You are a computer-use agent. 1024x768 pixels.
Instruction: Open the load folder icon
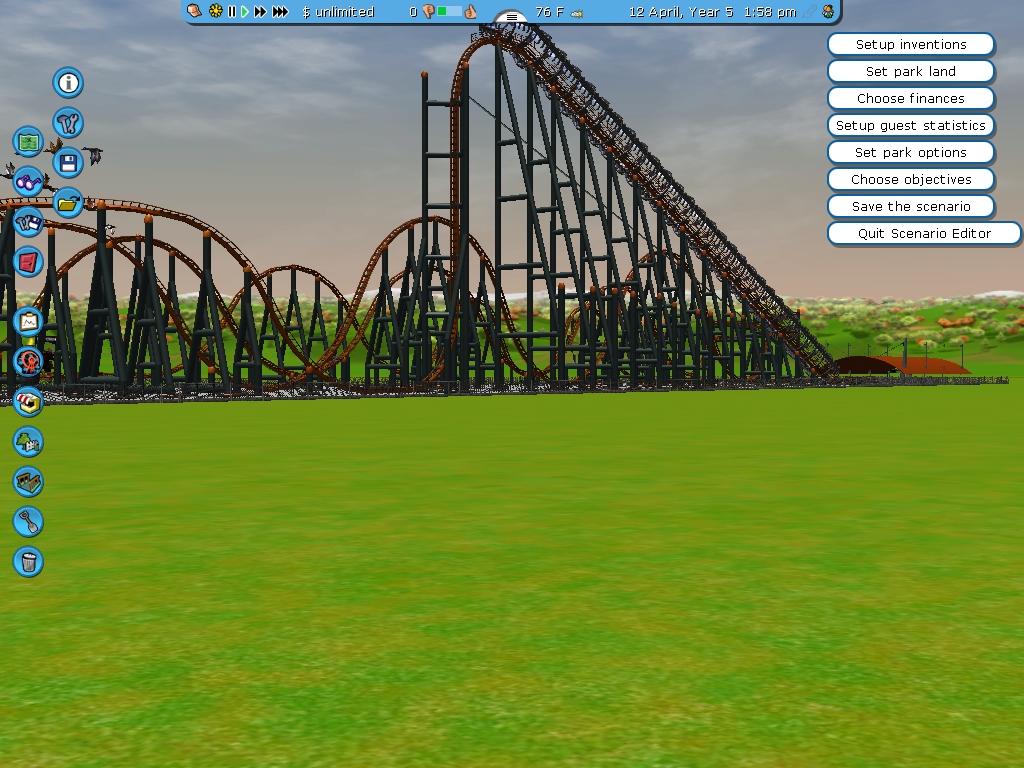(x=68, y=203)
